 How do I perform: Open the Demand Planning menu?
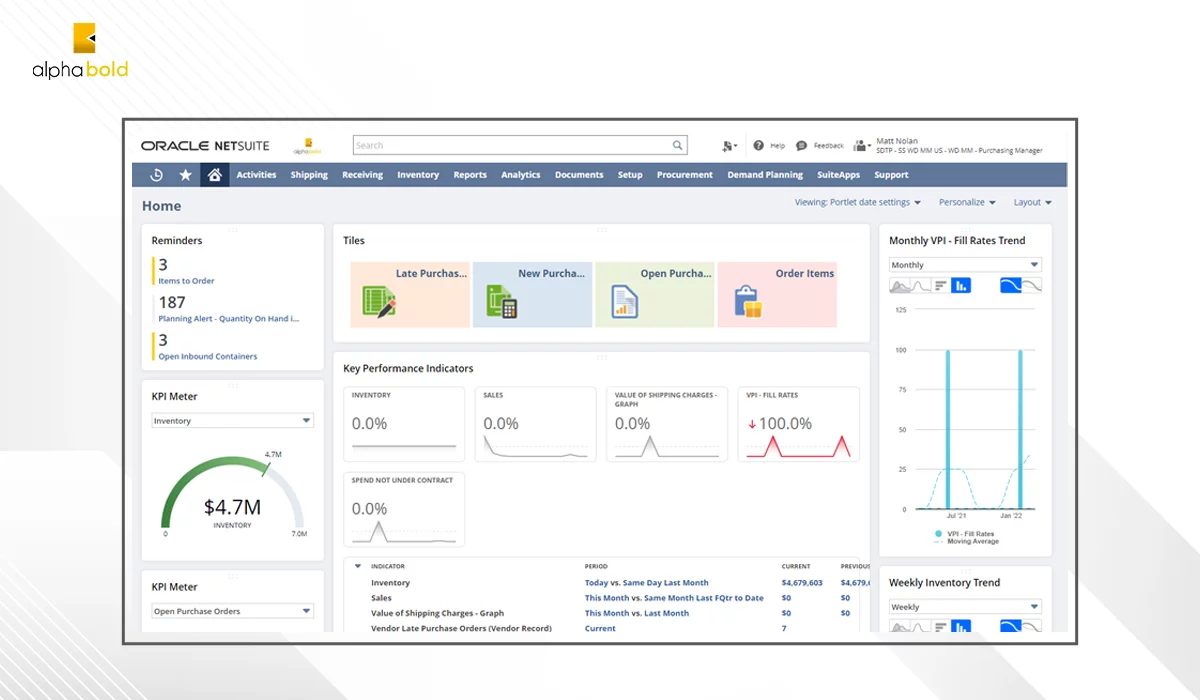click(765, 175)
